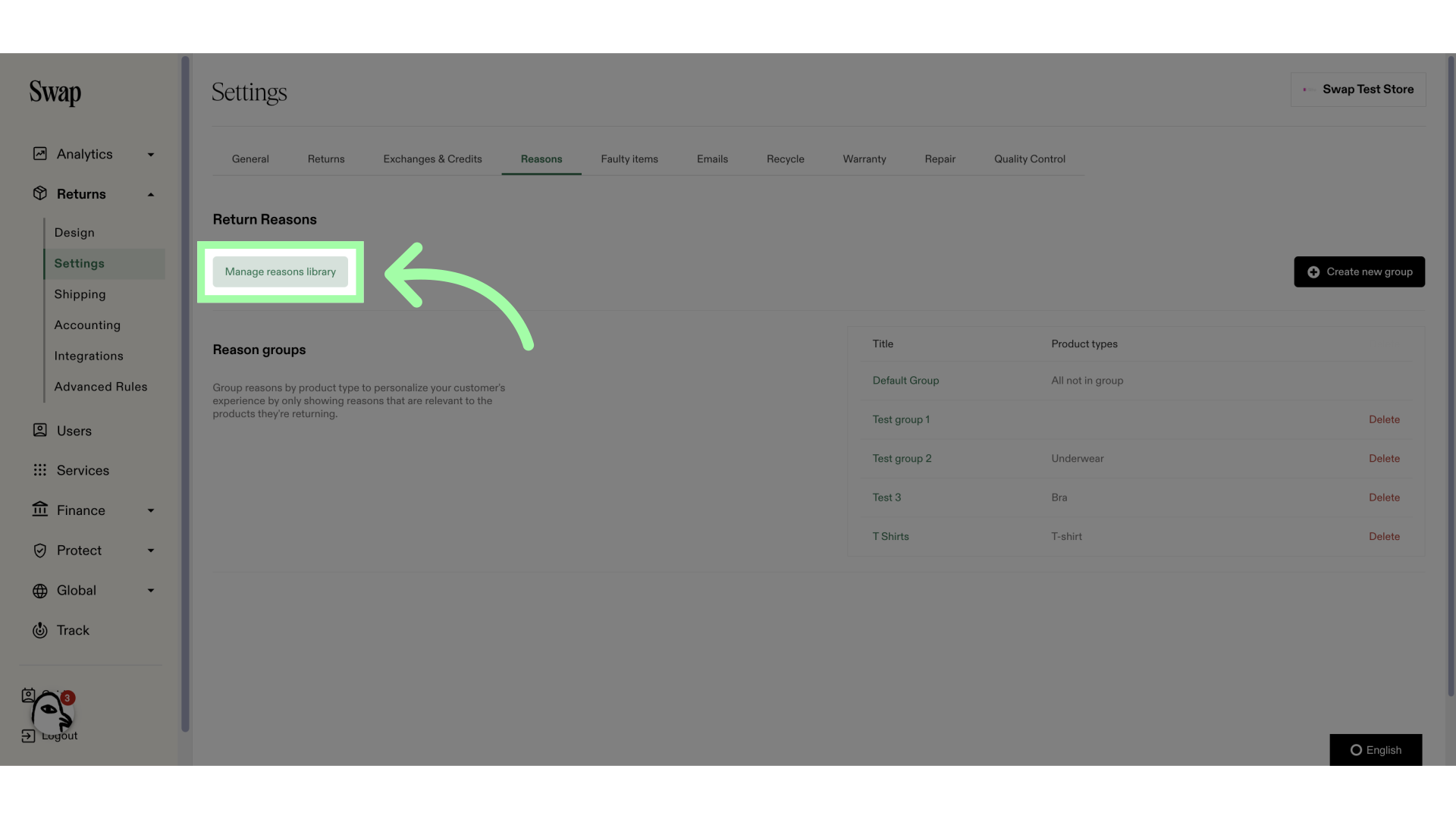Open Integrations in the sidebar
The width and height of the screenshot is (1456, 819).
89,356
